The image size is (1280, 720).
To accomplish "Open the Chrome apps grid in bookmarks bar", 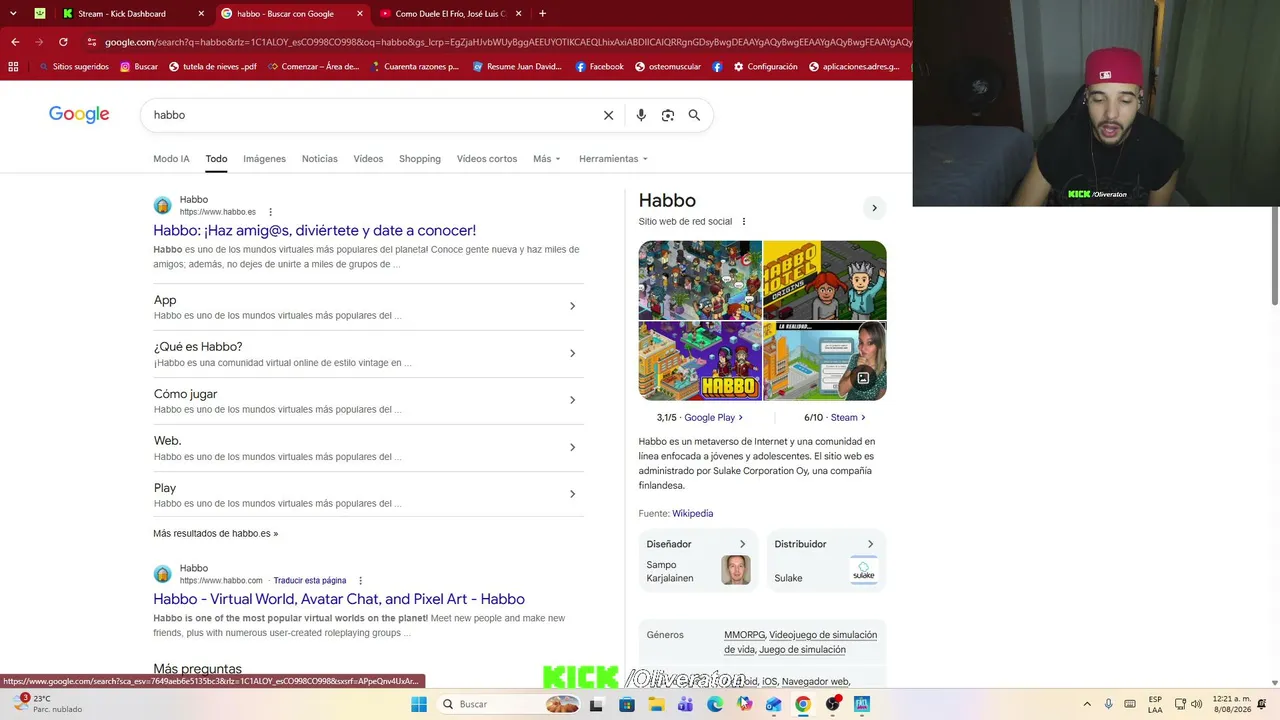I will click(13, 67).
